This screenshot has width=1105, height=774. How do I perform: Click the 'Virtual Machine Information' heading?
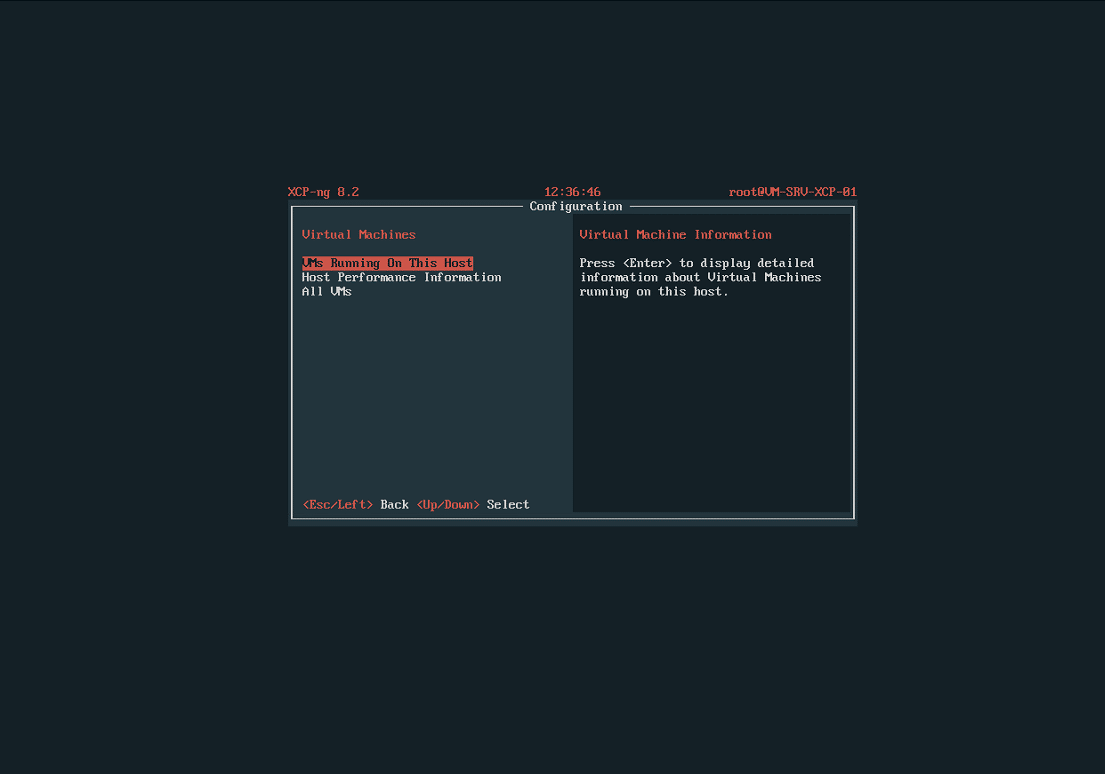pyautogui.click(x=675, y=235)
